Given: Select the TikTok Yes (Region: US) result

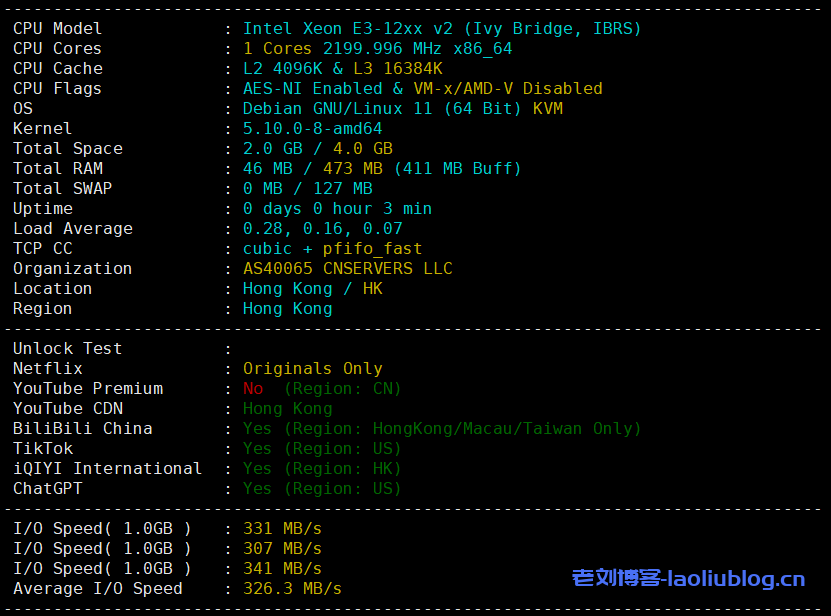Looking at the screenshot, I should point(320,448).
